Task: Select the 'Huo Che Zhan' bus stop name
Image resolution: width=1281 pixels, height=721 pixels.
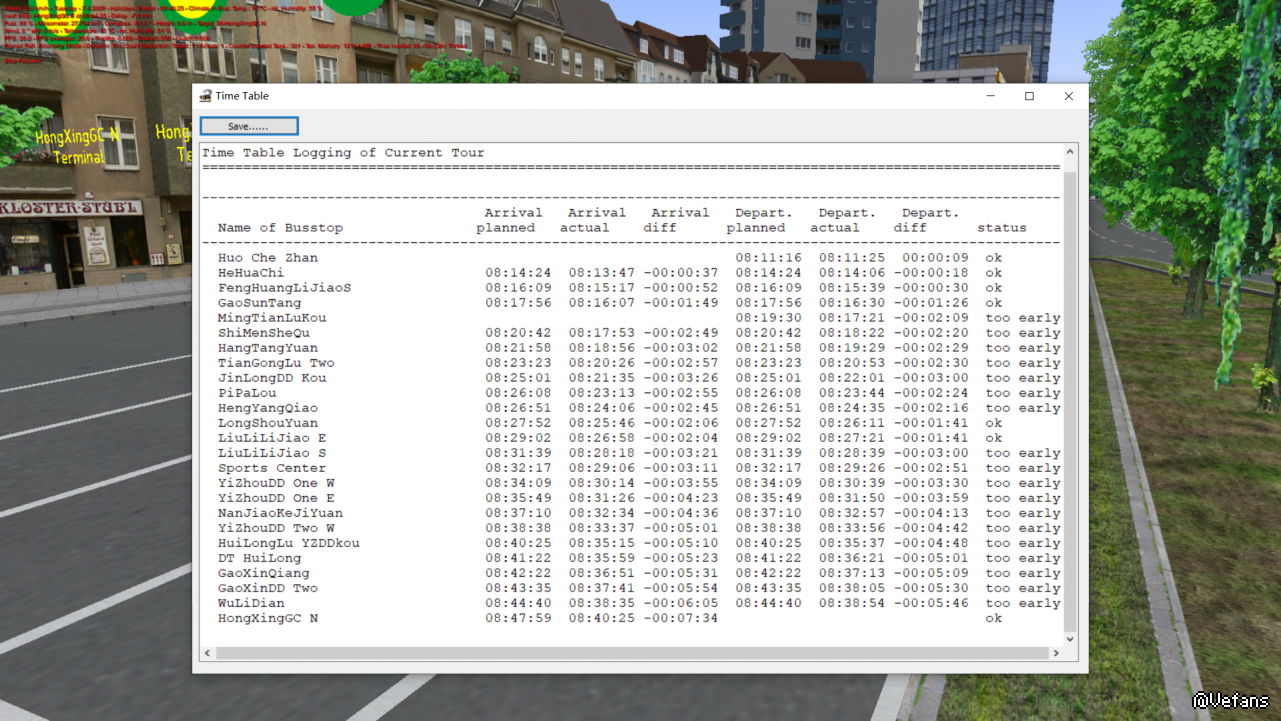Action: pyautogui.click(x=268, y=258)
